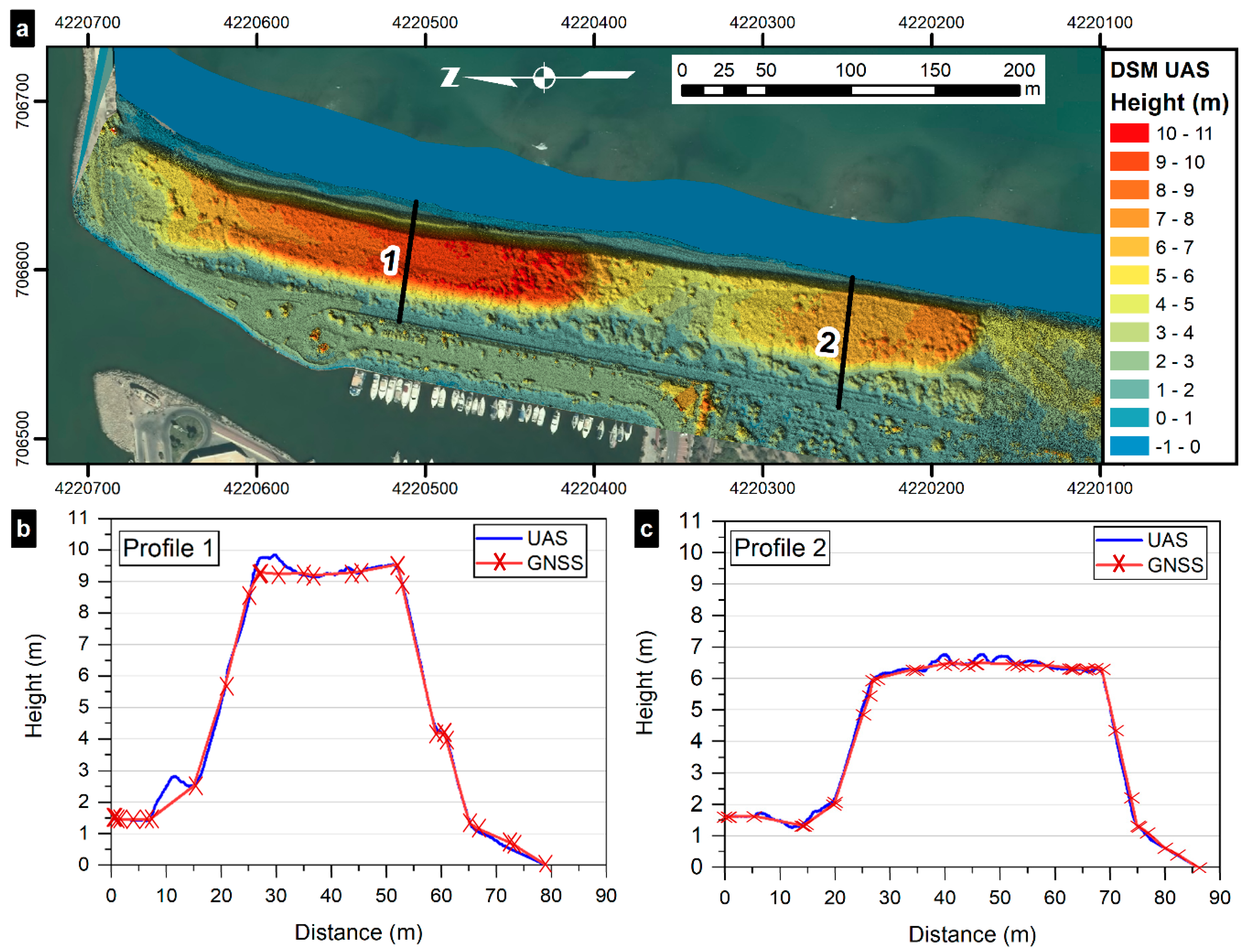Click the 'Profile 1' title box
The height and width of the screenshot is (952, 1246).
pos(168,548)
